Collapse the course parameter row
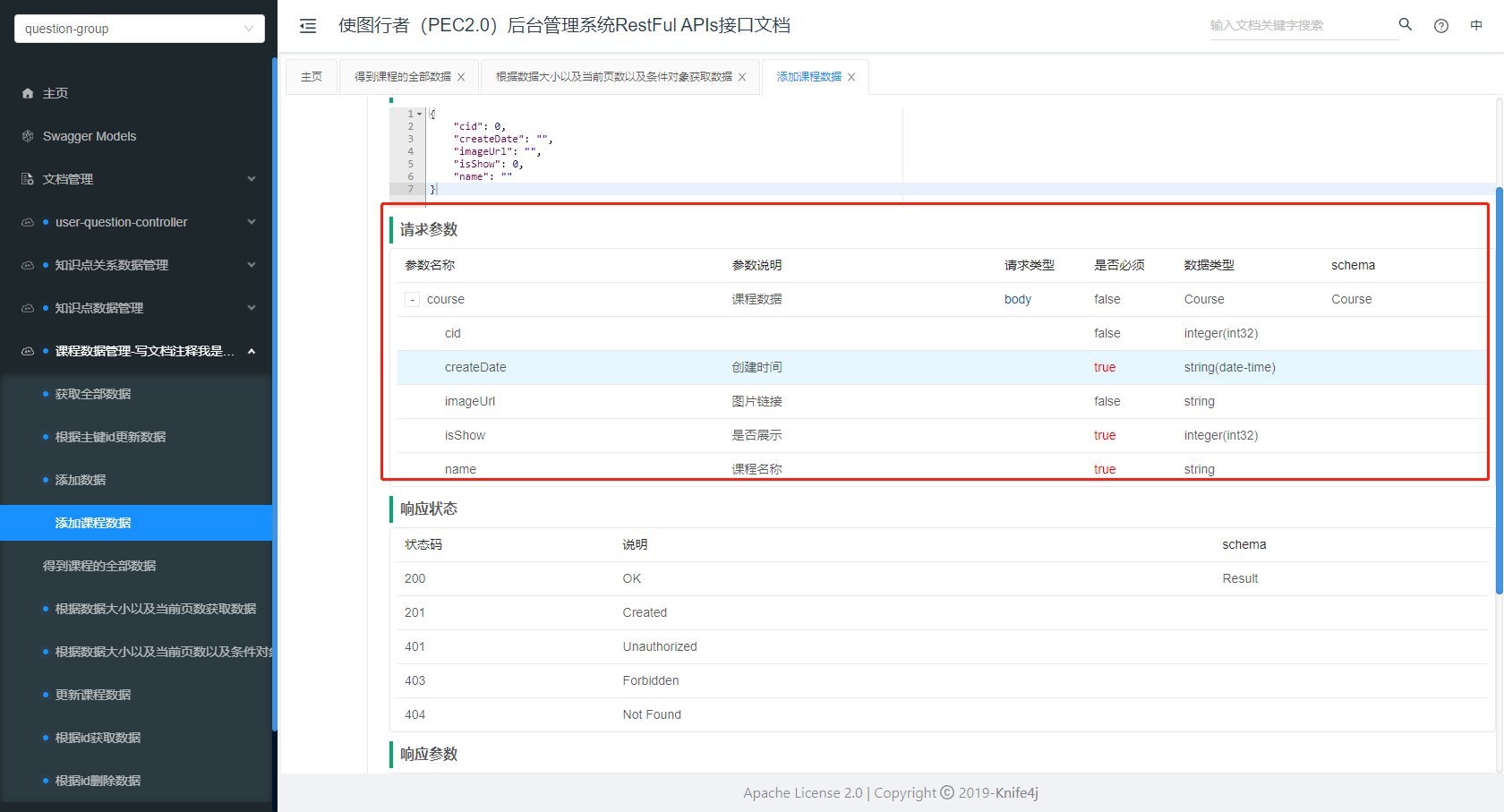The image size is (1504, 812). pos(412,300)
